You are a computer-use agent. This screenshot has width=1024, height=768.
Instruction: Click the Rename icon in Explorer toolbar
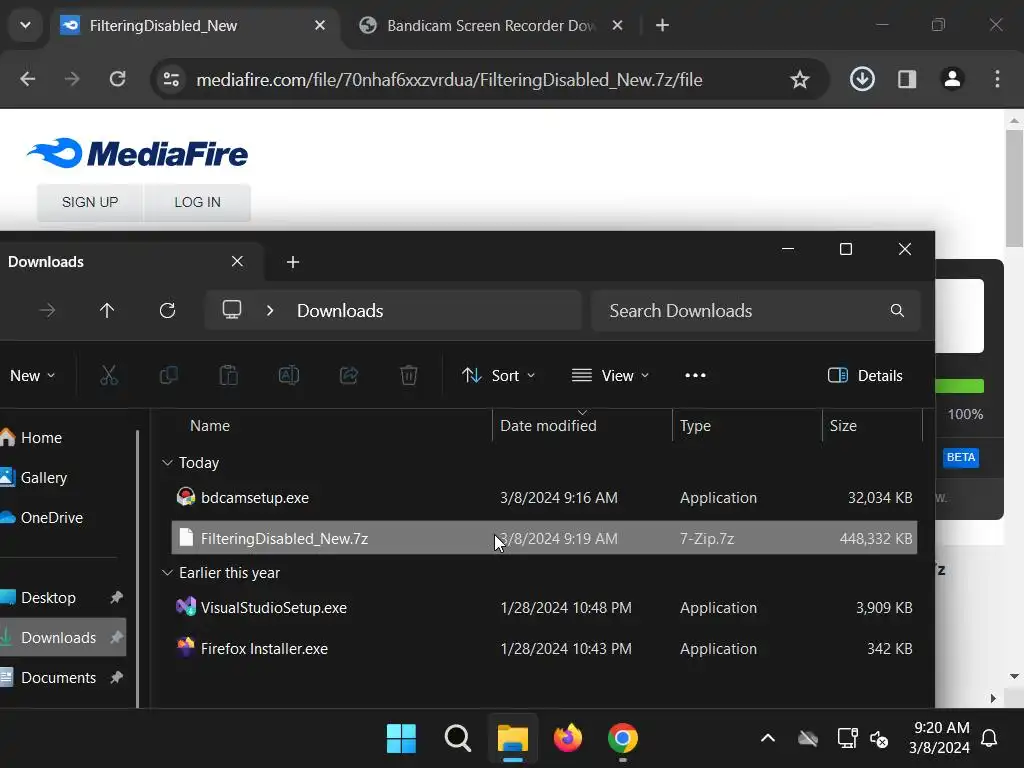(289, 376)
